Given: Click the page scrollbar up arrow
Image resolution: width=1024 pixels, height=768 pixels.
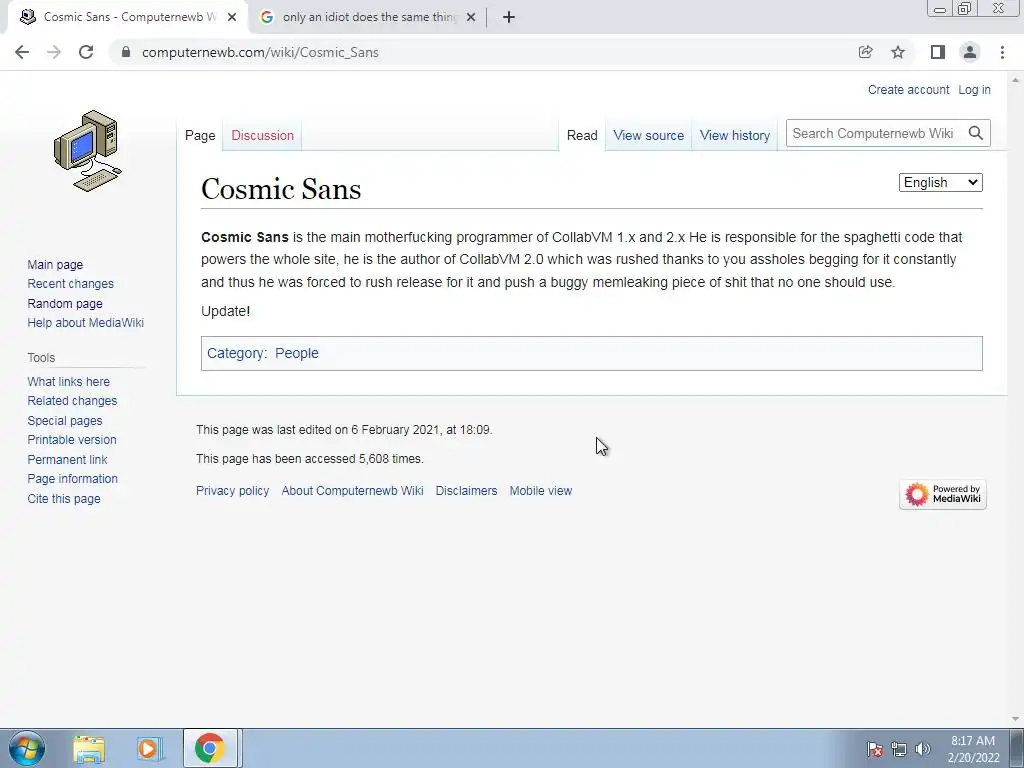Looking at the screenshot, I should coord(1015,80).
